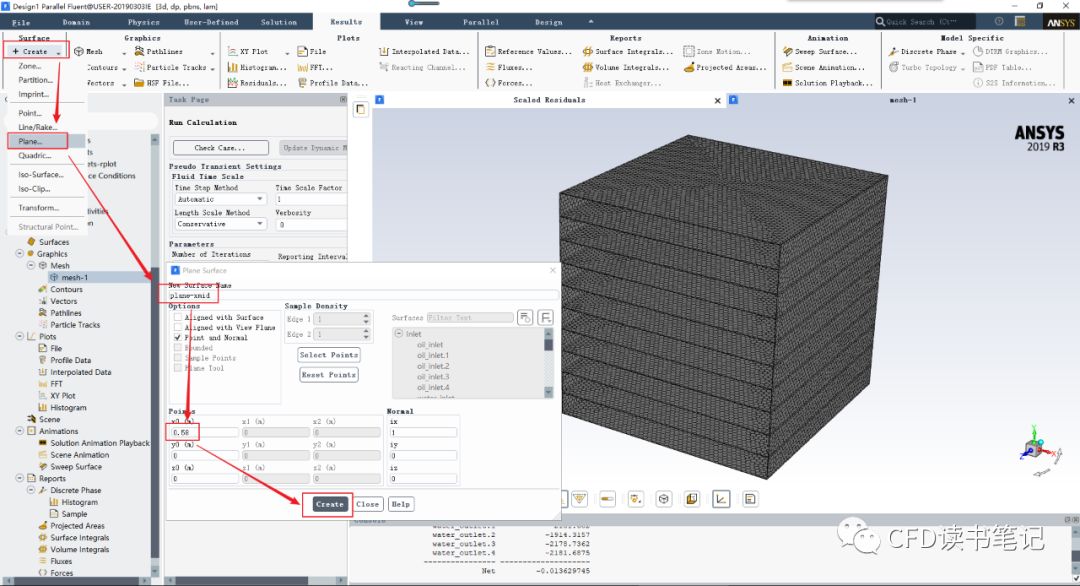Viewport: 1080px width, 586px height.
Task: Select mesh-1 in the outline tree
Action: tap(75, 278)
